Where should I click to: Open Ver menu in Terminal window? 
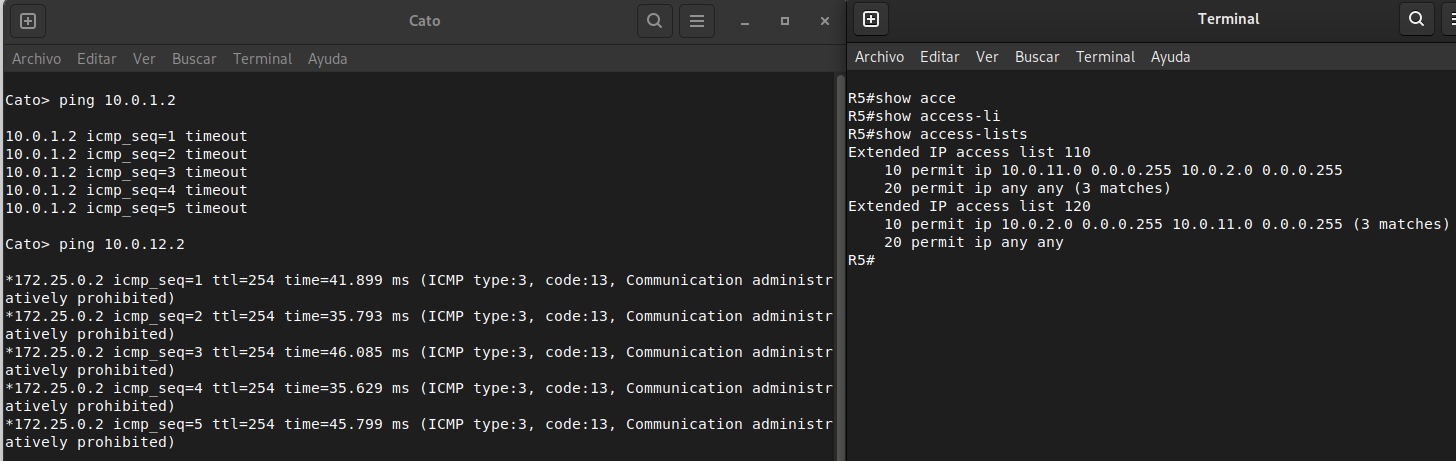pos(987,57)
